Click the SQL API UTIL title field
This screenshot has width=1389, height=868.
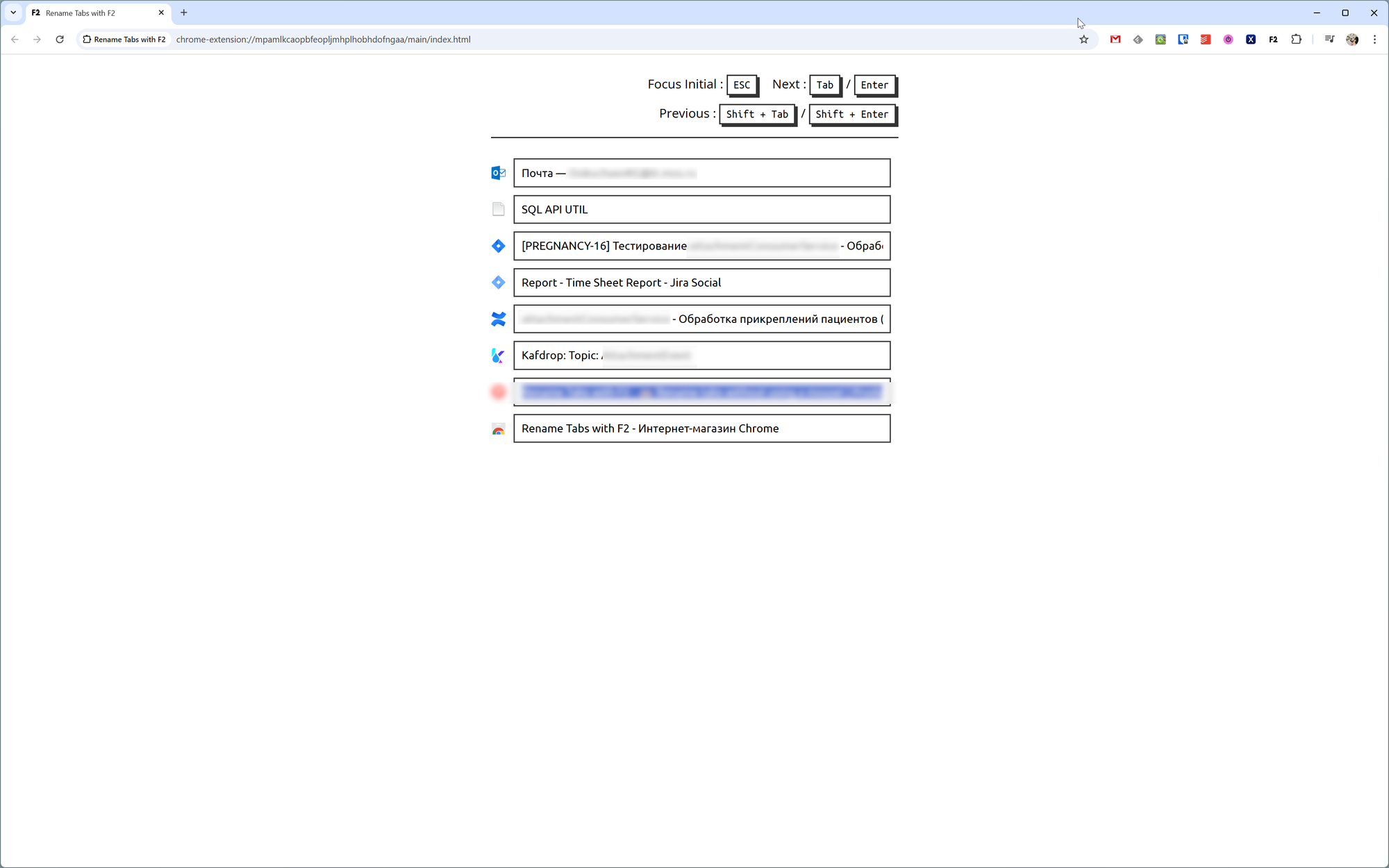pyautogui.click(x=701, y=210)
